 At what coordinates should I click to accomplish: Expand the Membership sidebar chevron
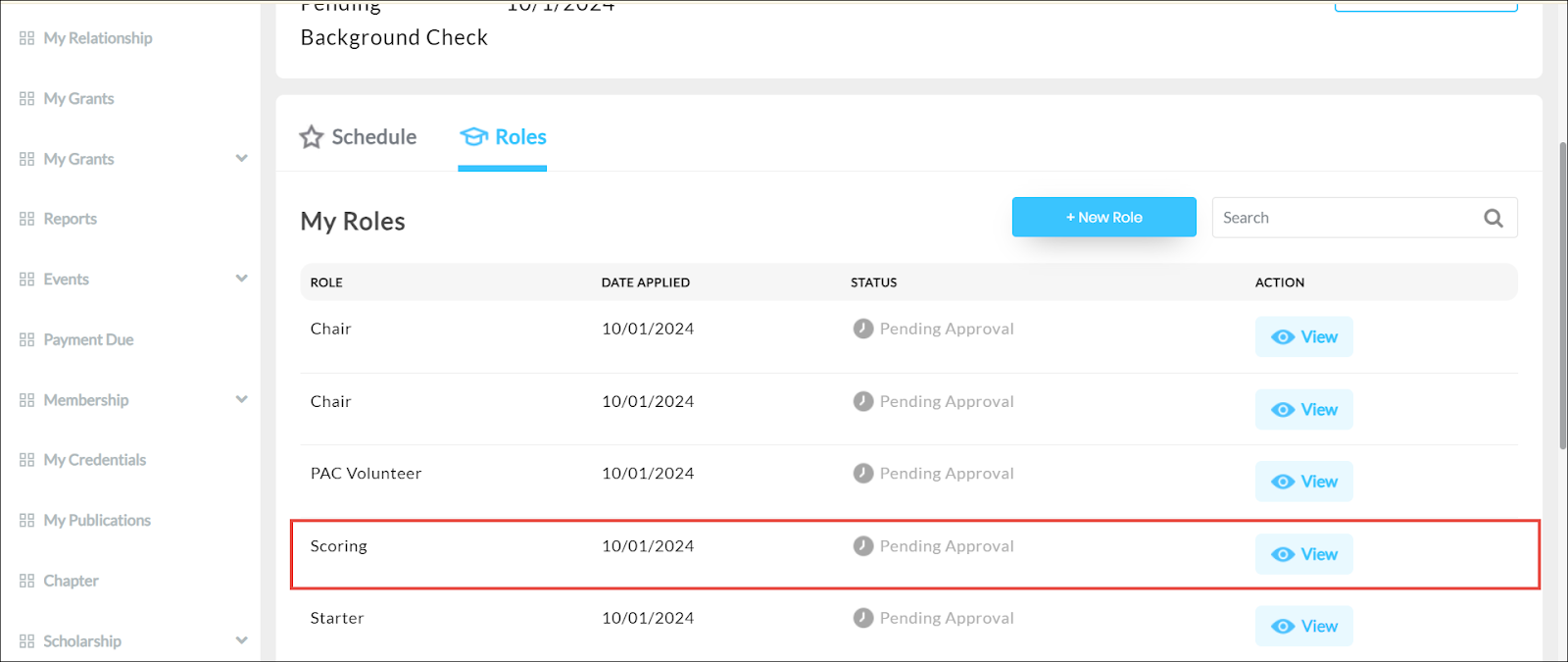[242, 399]
